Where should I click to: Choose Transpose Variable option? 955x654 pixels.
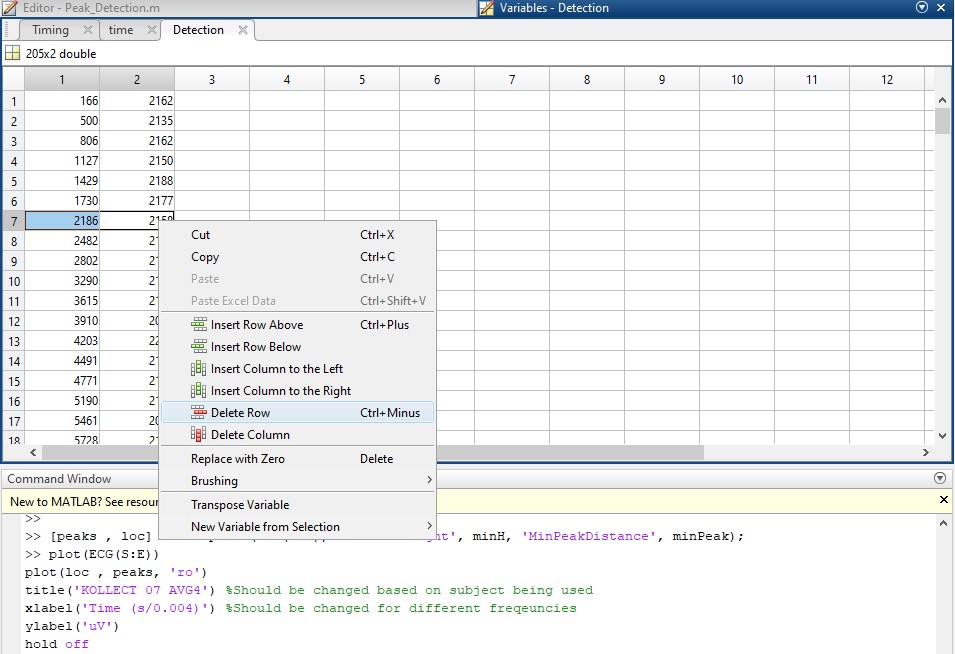(x=240, y=505)
